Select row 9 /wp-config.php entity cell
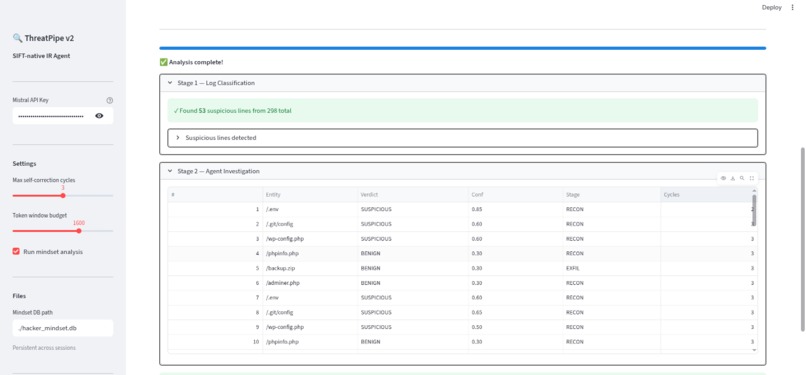The width and height of the screenshot is (806, 375). pos(310,327)
